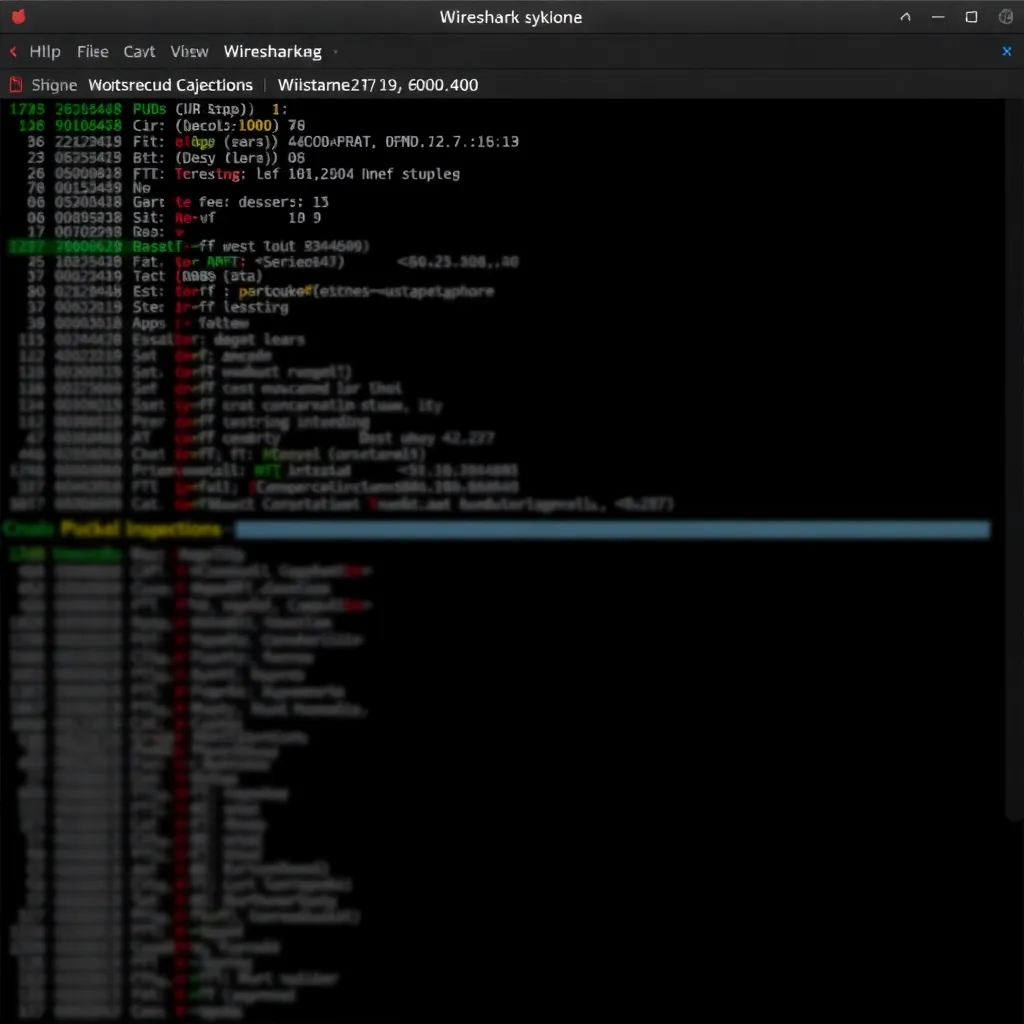Click the red Teresting label
The width and height of the screenshot is (1024, 1024).
210,174
